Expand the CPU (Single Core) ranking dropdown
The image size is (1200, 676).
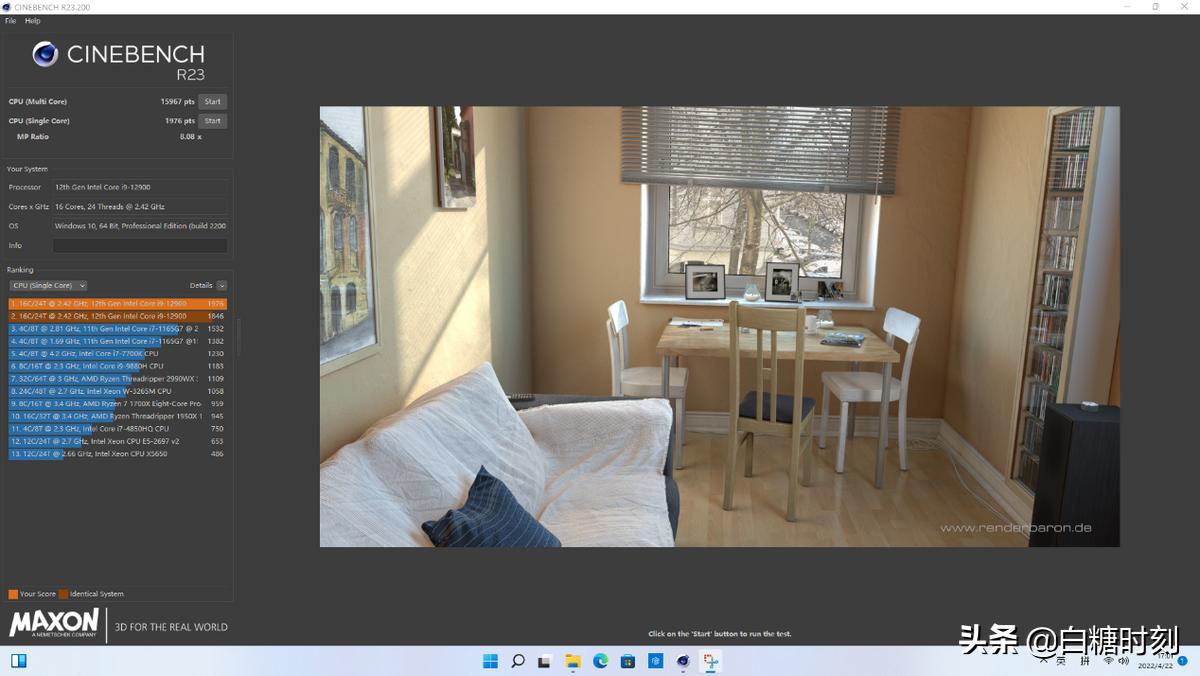(48, 285)
